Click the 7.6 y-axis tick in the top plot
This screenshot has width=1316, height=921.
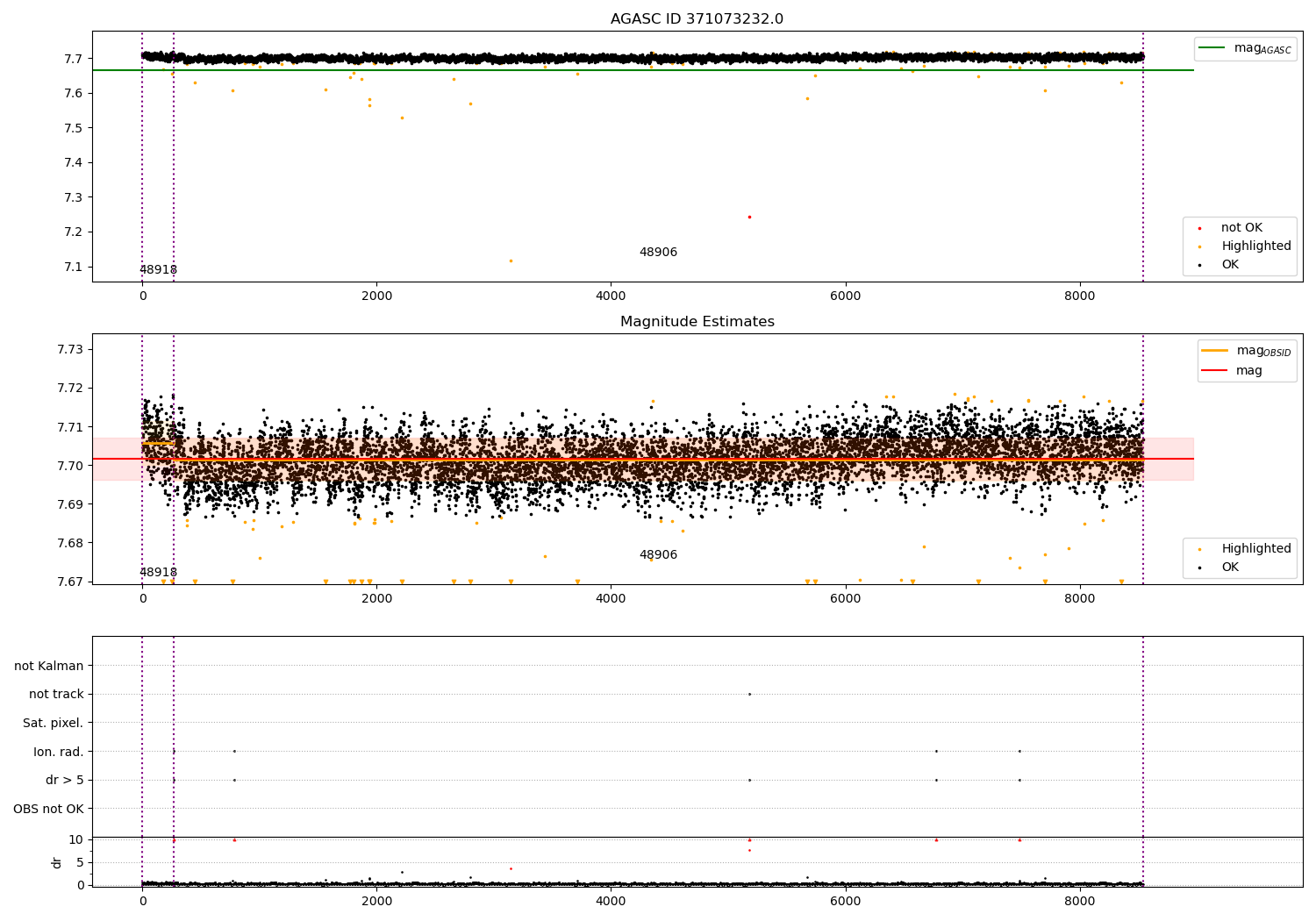pyautogui.click(x=74, y=94)
